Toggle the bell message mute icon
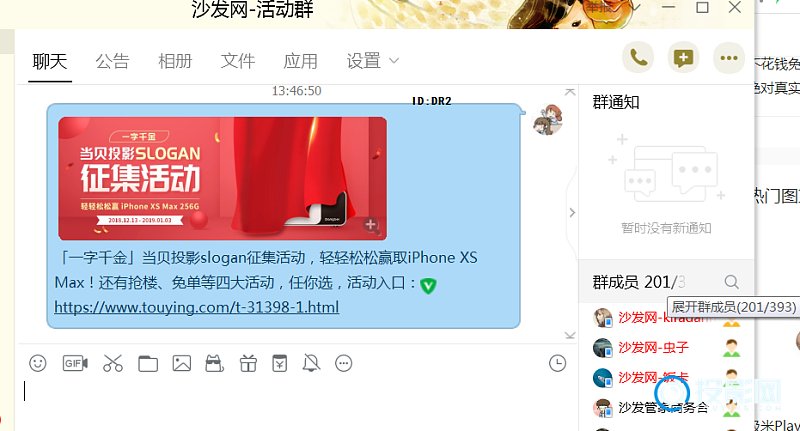Screen dimensions: 800x431 click(311, 363)
